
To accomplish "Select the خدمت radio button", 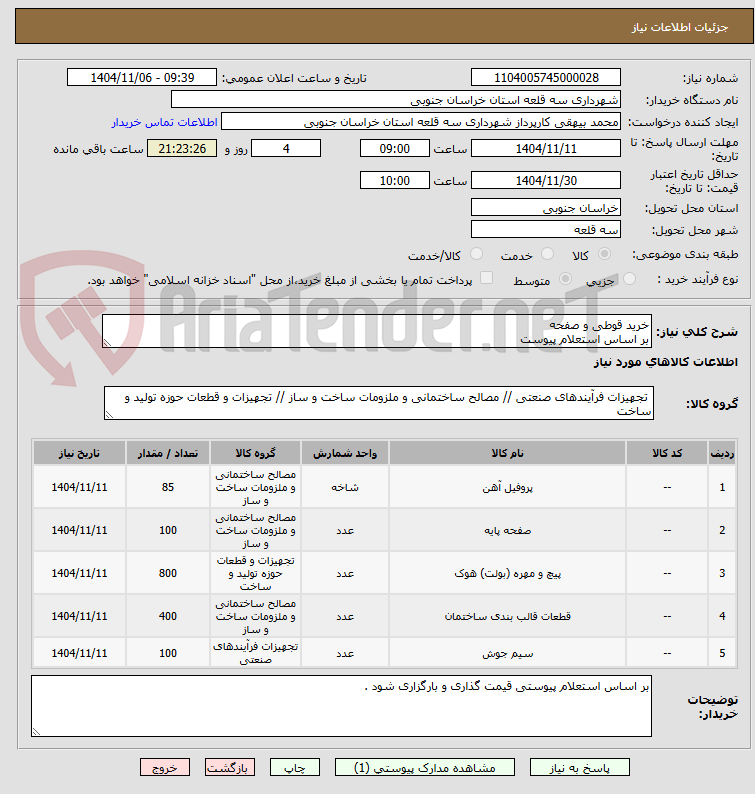I will 547,254.
